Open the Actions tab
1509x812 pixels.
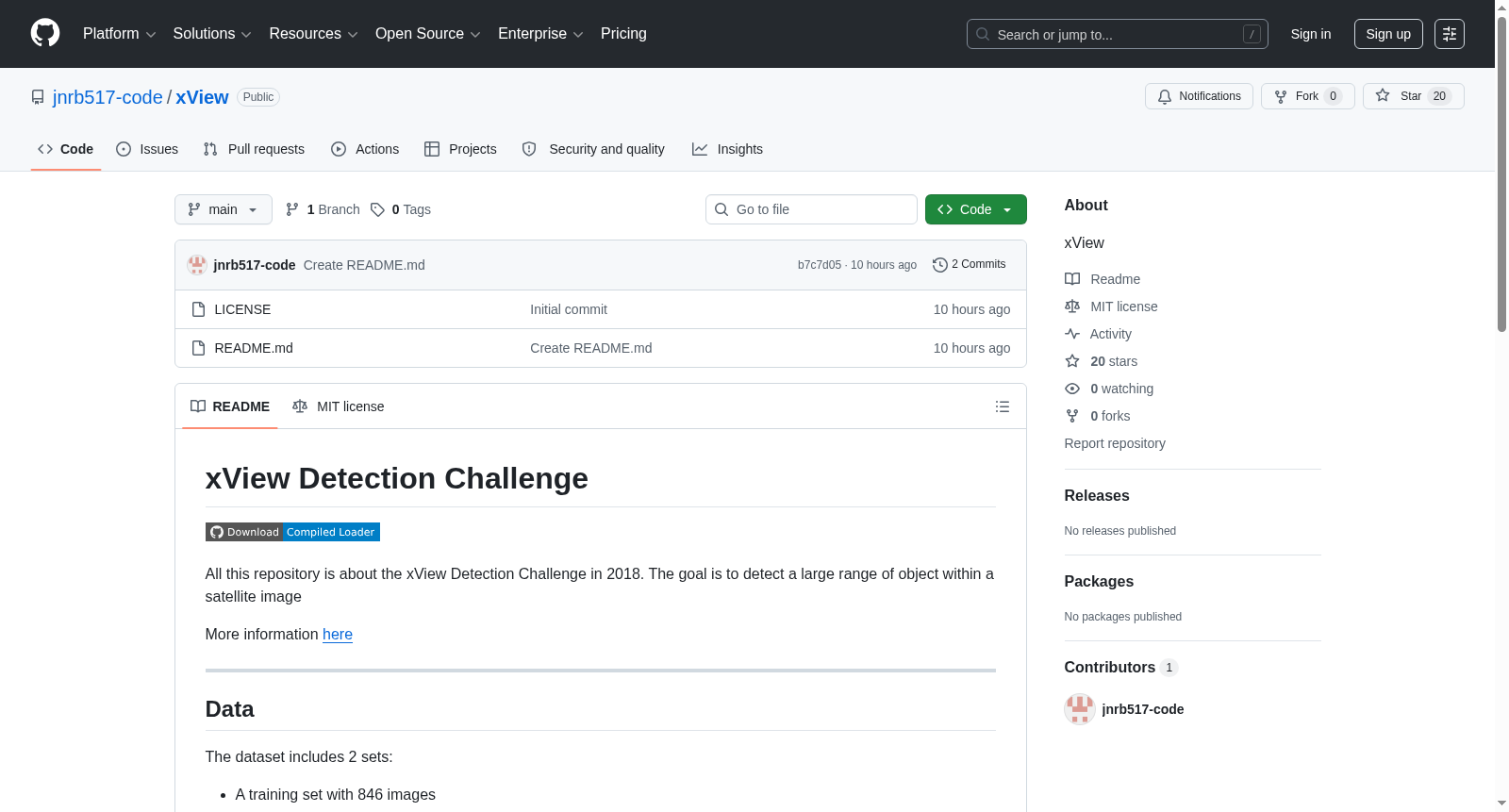click(365, 149)
